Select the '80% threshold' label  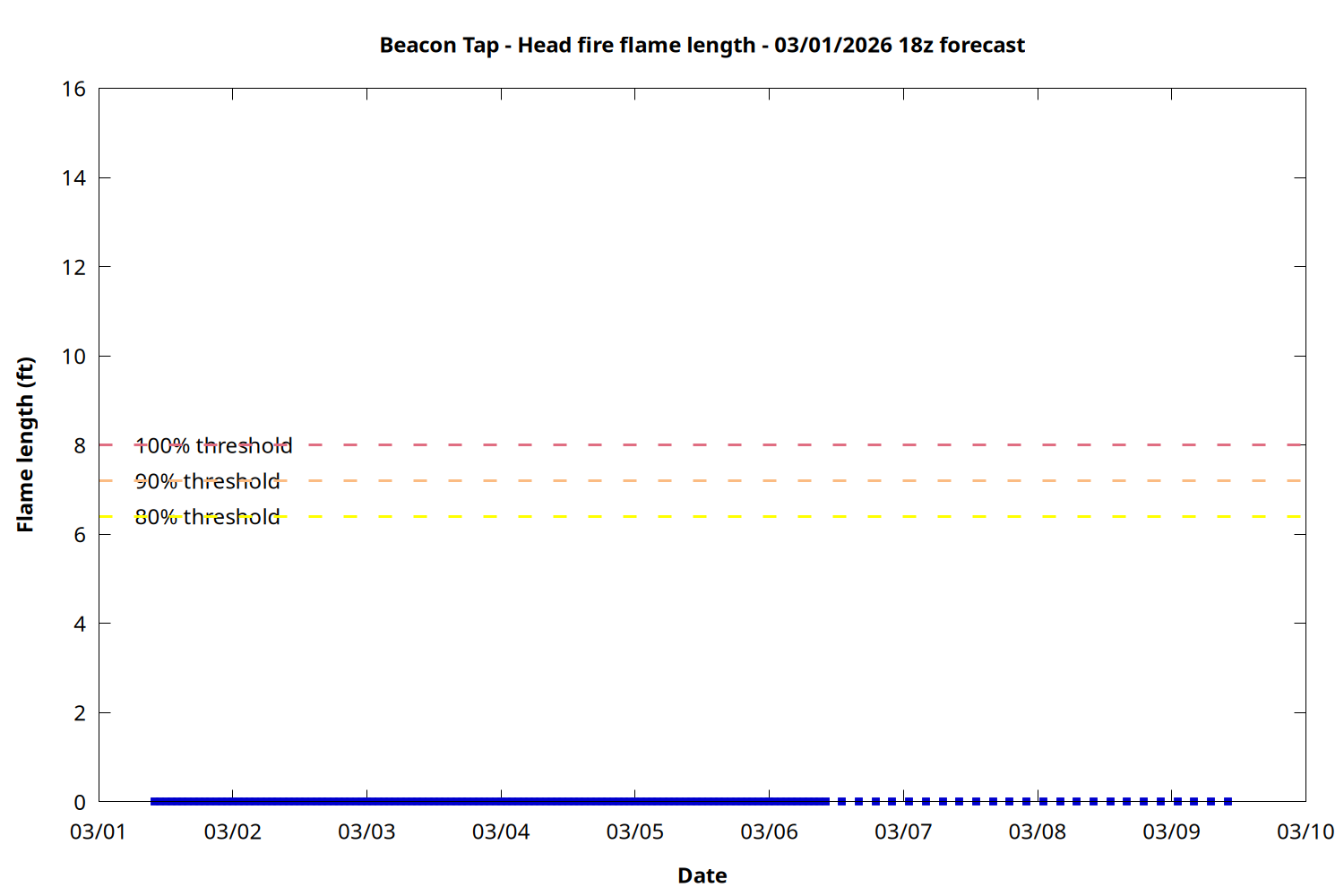(207, 517)
